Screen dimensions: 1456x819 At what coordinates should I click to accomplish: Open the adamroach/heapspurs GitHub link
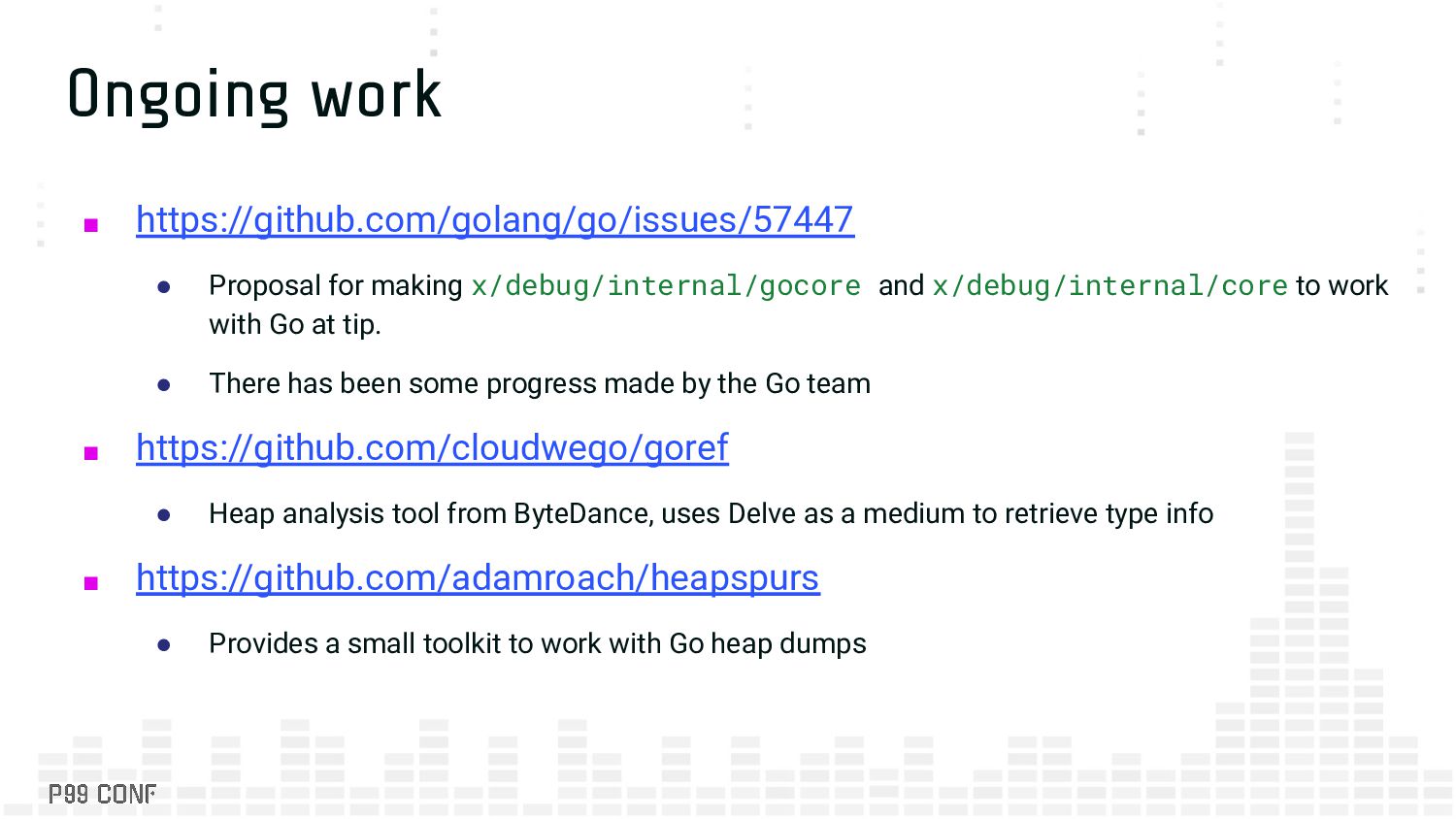[x=478, y=578]
